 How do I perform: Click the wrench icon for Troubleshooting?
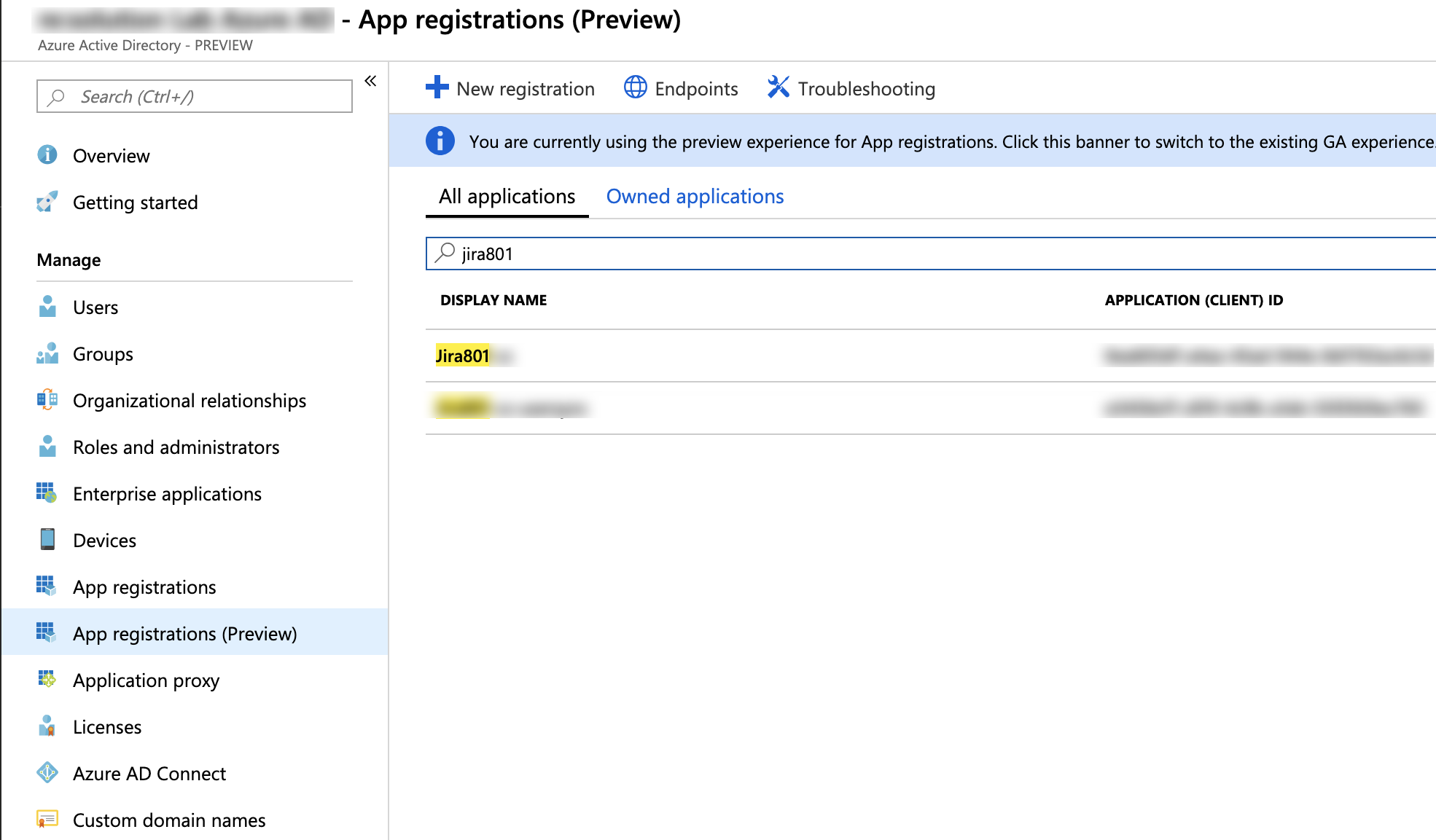pyautogui.click(x=779, y=87)
